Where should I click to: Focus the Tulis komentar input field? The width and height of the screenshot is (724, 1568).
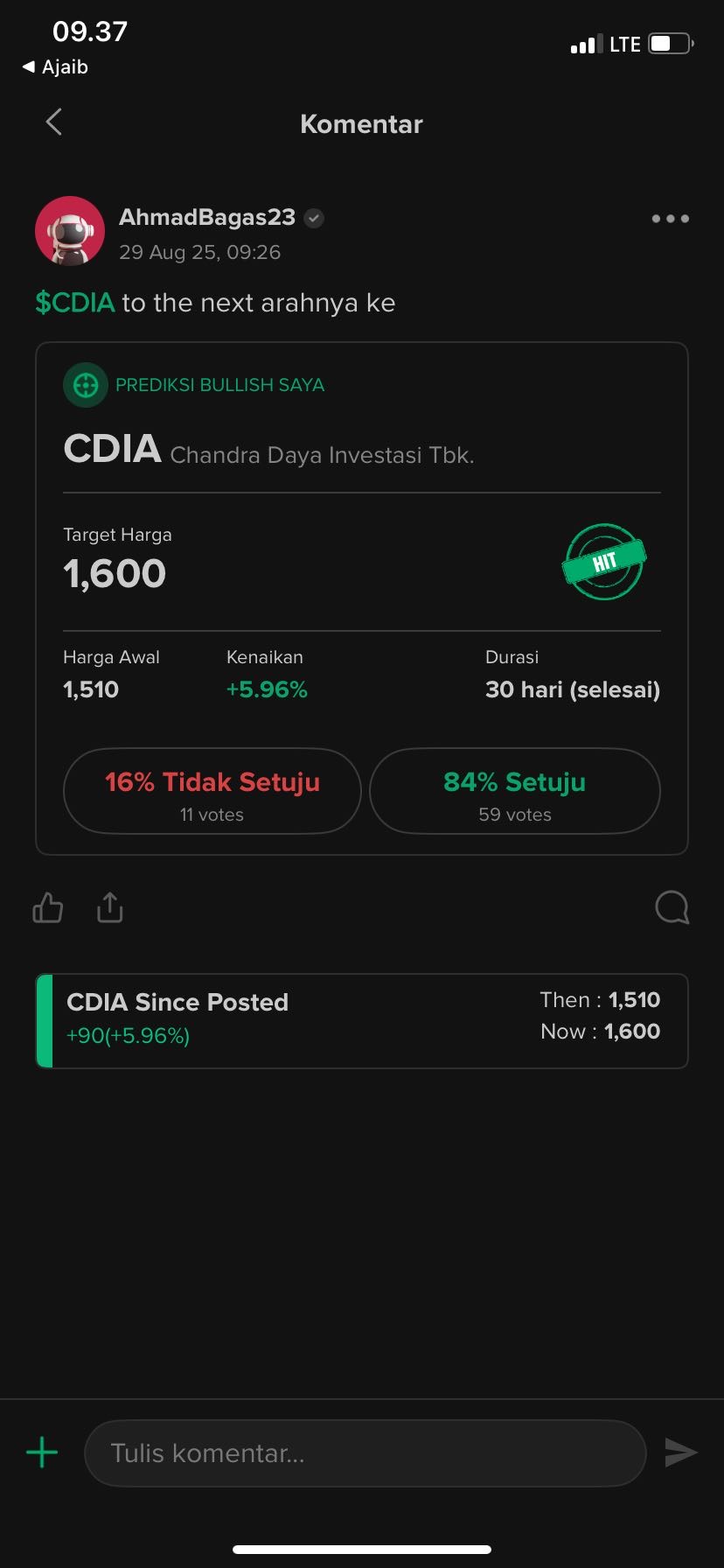365,1453
